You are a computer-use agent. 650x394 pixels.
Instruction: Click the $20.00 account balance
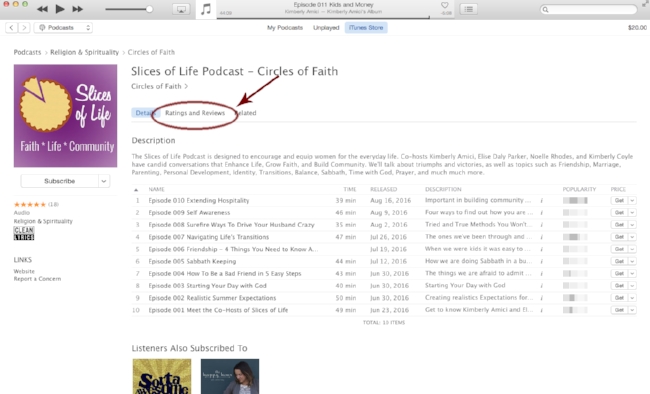point(637,27)
